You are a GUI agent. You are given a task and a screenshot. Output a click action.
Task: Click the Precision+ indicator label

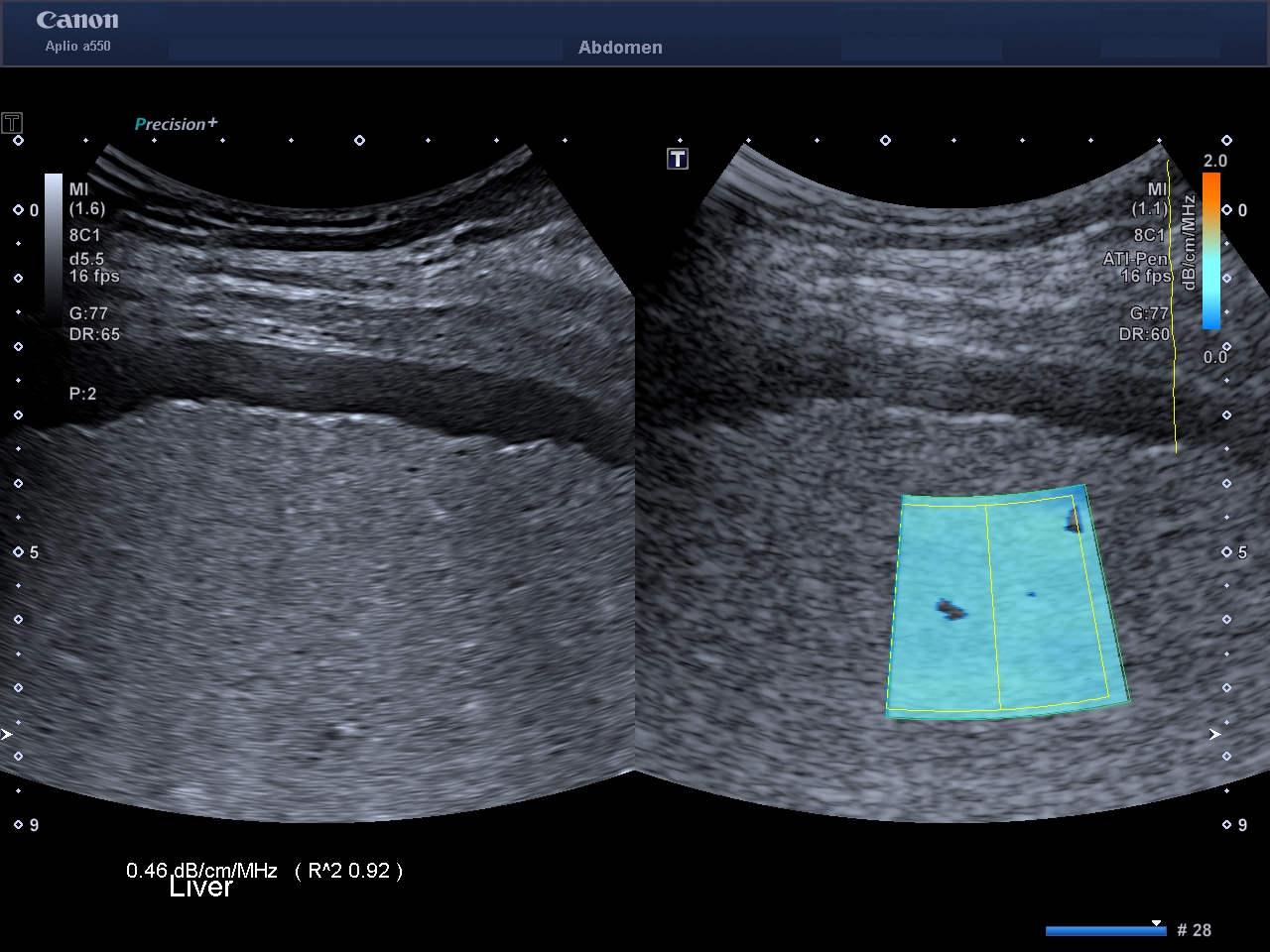click(x=176, y=124)
